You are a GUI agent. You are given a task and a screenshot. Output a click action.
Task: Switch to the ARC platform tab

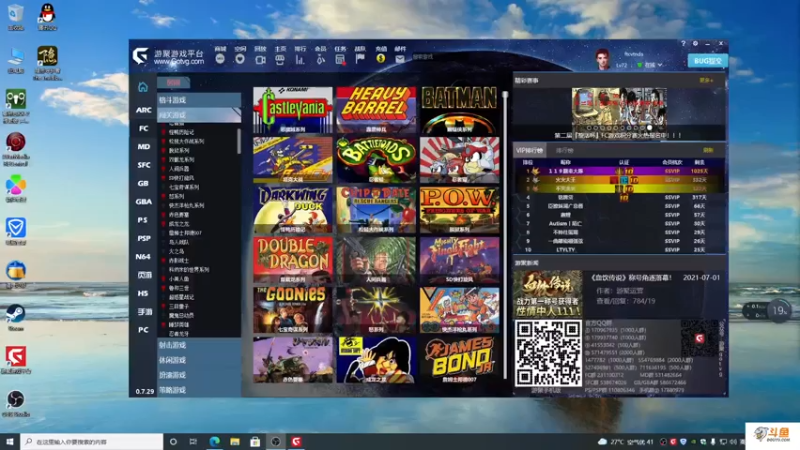coord(143,110)
